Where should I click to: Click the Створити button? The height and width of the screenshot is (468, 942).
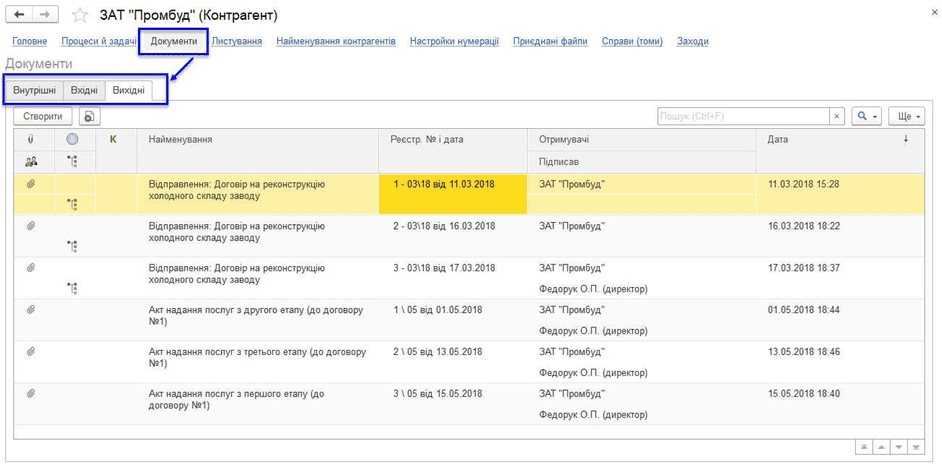click(43, 117)
